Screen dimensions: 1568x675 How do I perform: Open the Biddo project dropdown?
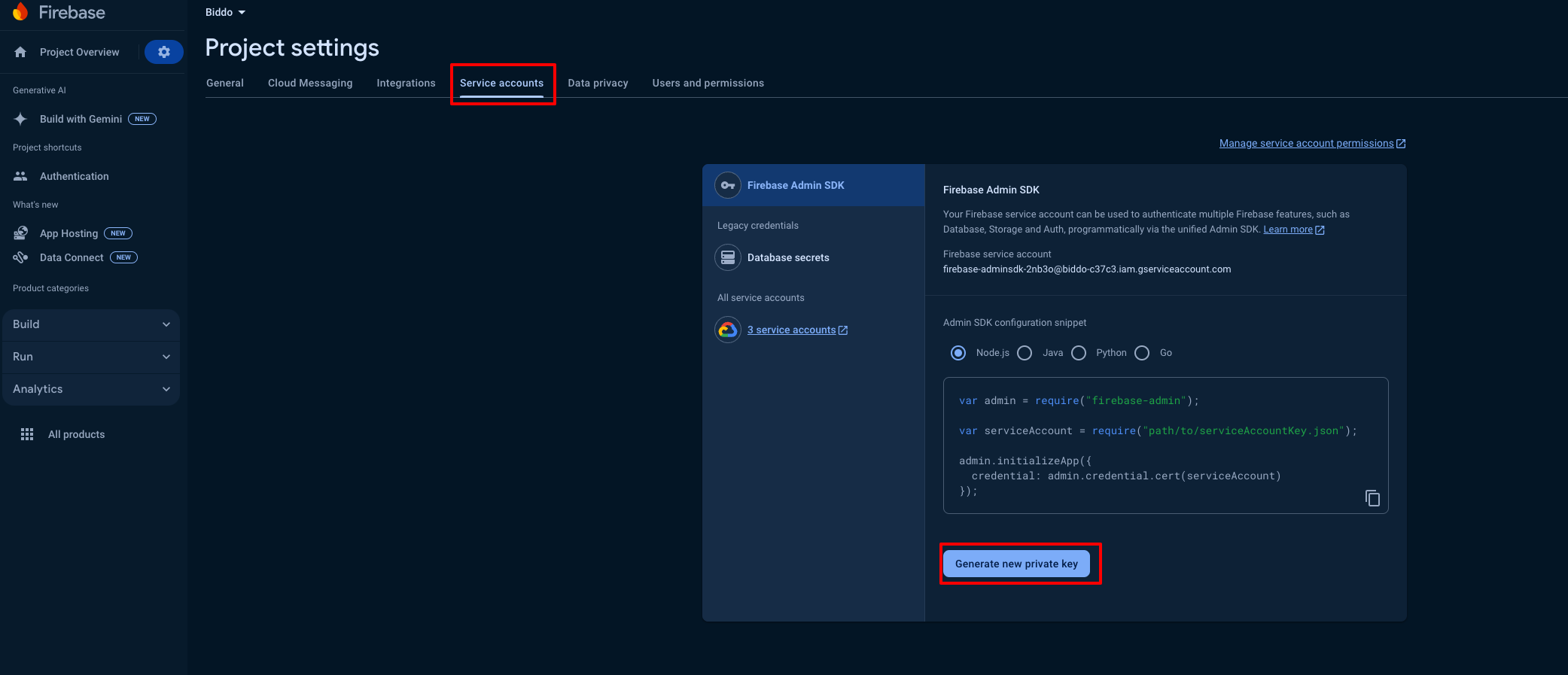225,12
